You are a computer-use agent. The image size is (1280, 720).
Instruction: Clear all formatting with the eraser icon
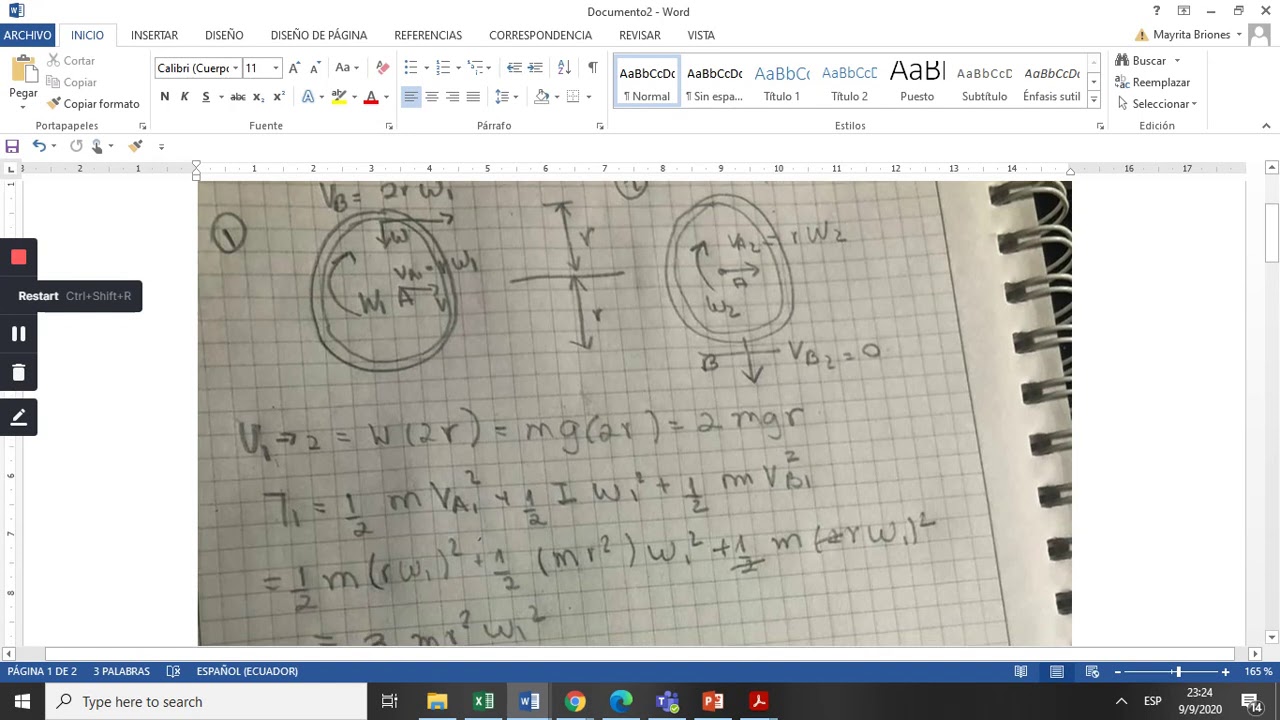pos(382,68)
